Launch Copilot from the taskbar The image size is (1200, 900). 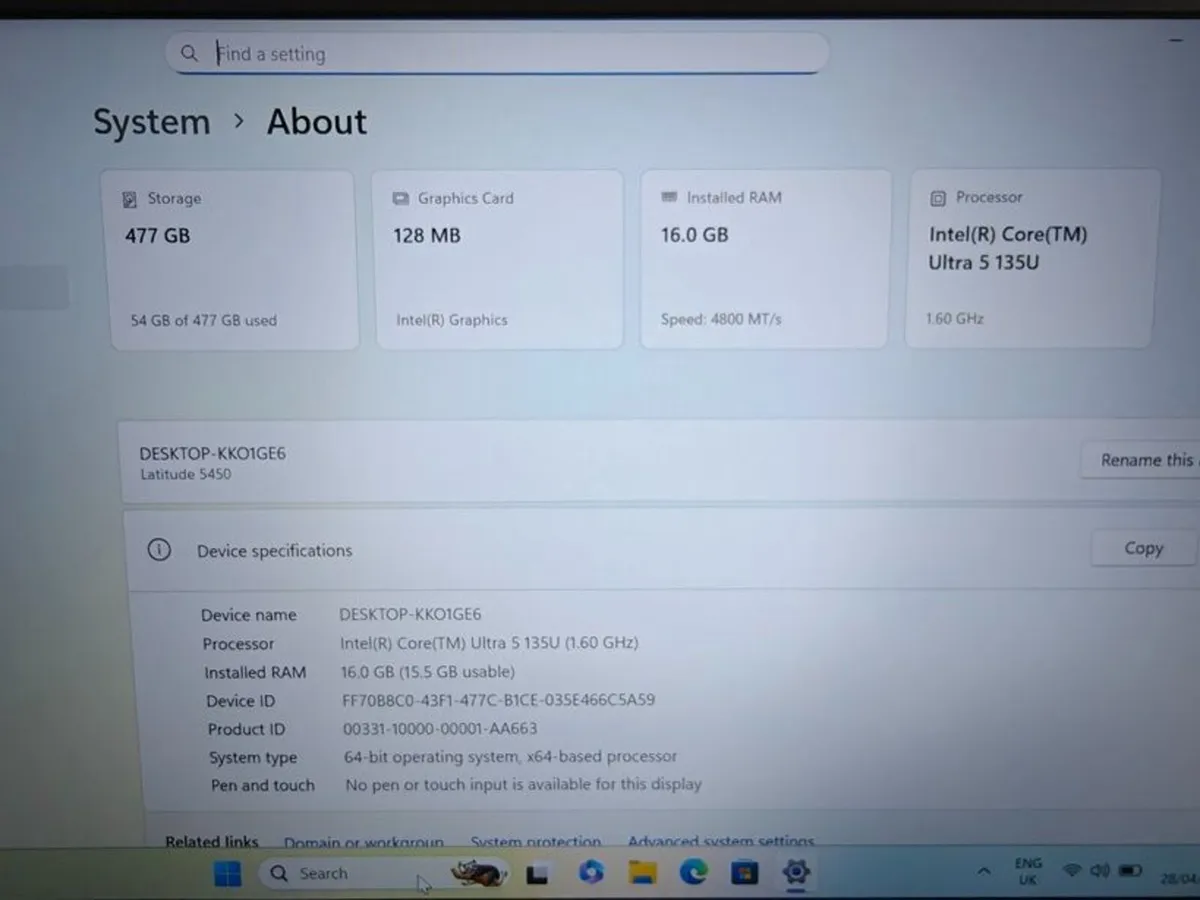click(591, 873)
